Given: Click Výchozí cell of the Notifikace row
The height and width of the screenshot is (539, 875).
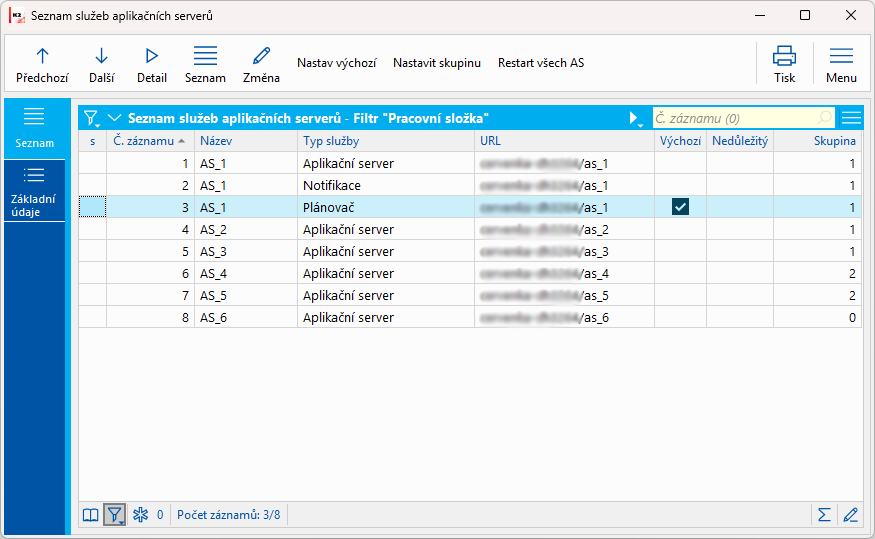Looking at the screenshot, I should pos(680,185).
